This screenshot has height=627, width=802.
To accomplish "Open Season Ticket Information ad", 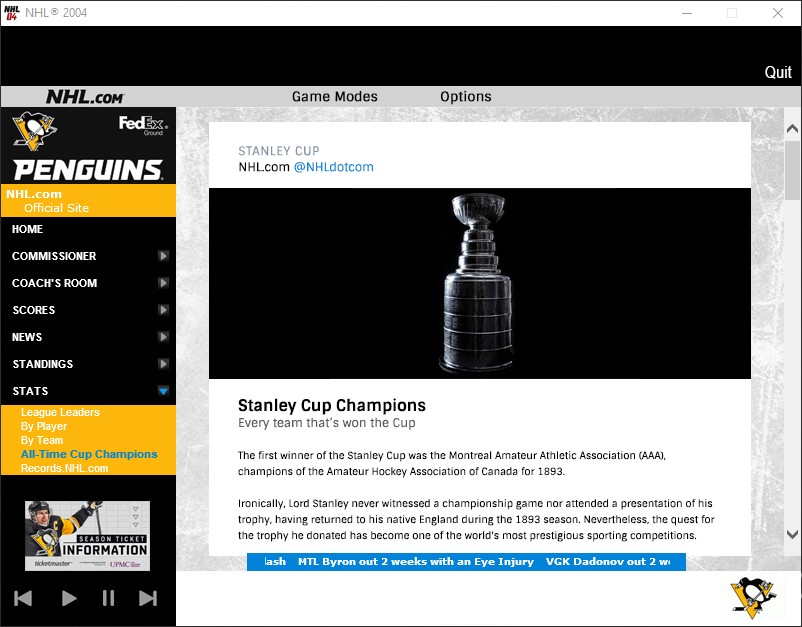I will (87, 535).
